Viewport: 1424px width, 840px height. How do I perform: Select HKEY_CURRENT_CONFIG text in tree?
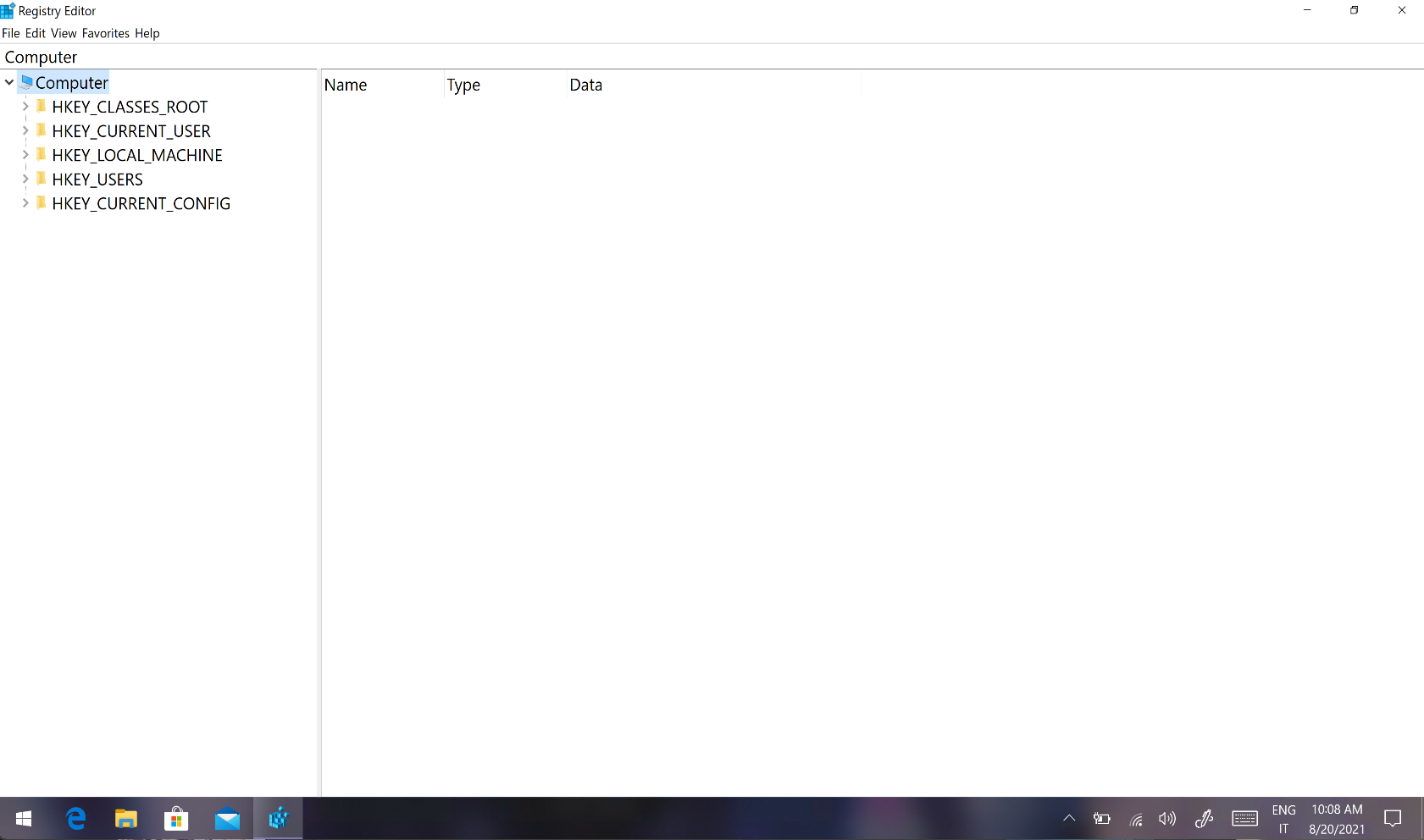point(141,203)
